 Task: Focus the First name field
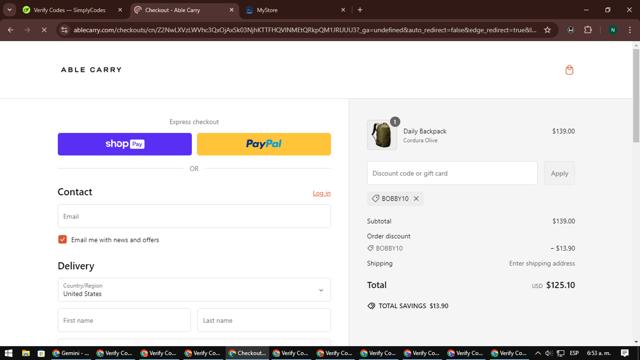(x=124, y=320)
